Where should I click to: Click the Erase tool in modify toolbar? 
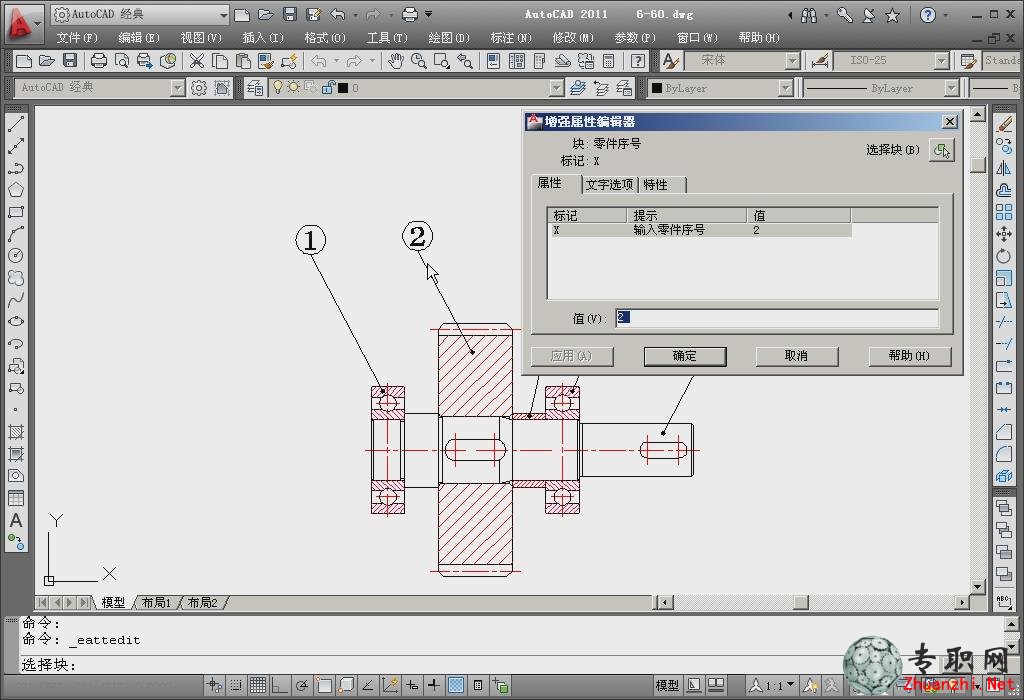point(1004,123)
